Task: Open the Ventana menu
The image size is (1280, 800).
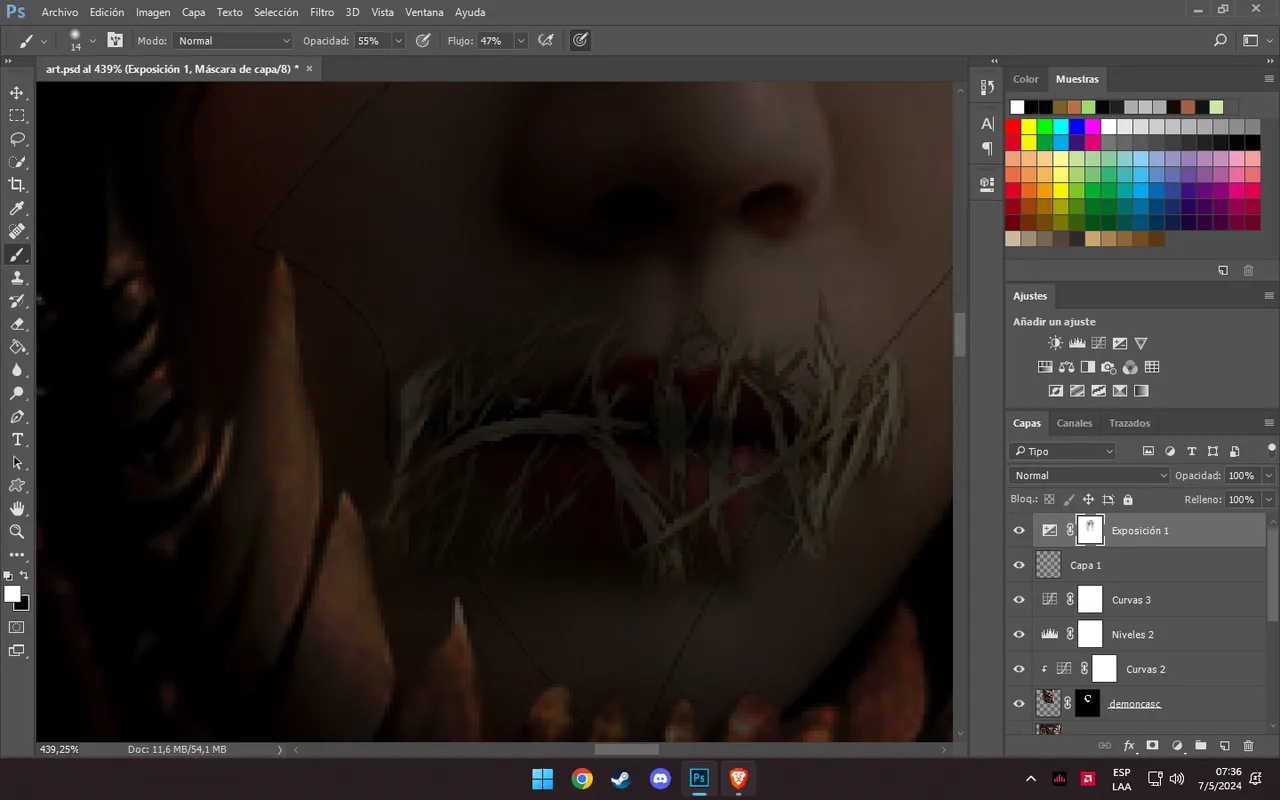Action: pyautogui.click(x=425, y=12)
